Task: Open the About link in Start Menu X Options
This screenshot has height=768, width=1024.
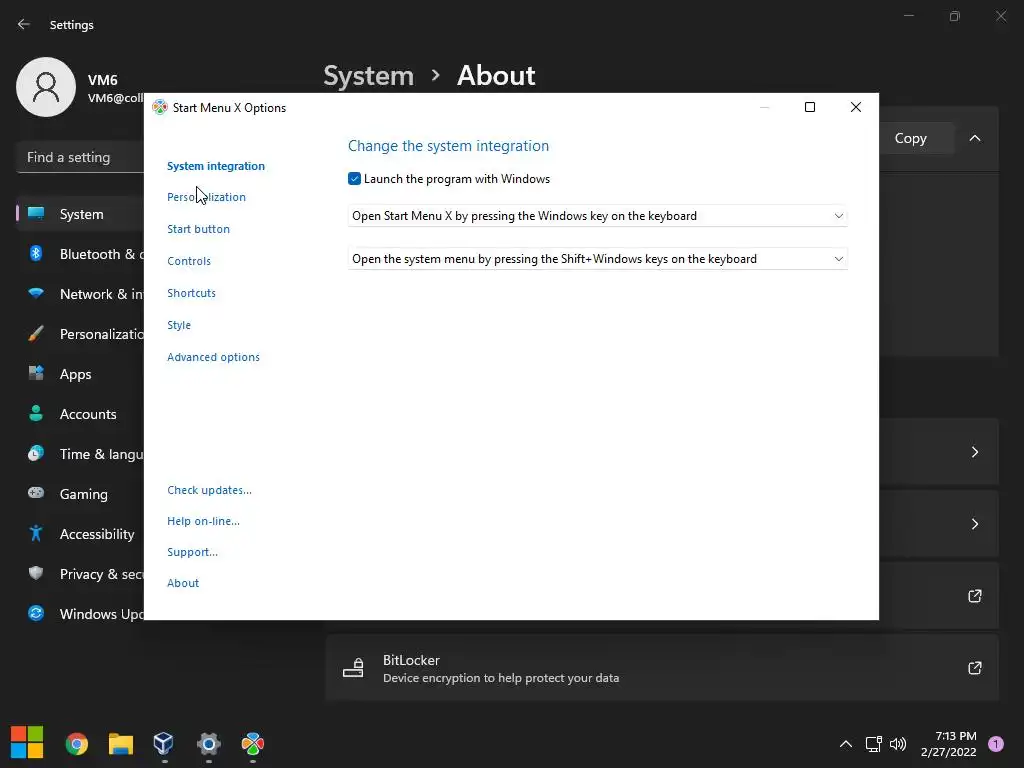Action: click(183, 583)
